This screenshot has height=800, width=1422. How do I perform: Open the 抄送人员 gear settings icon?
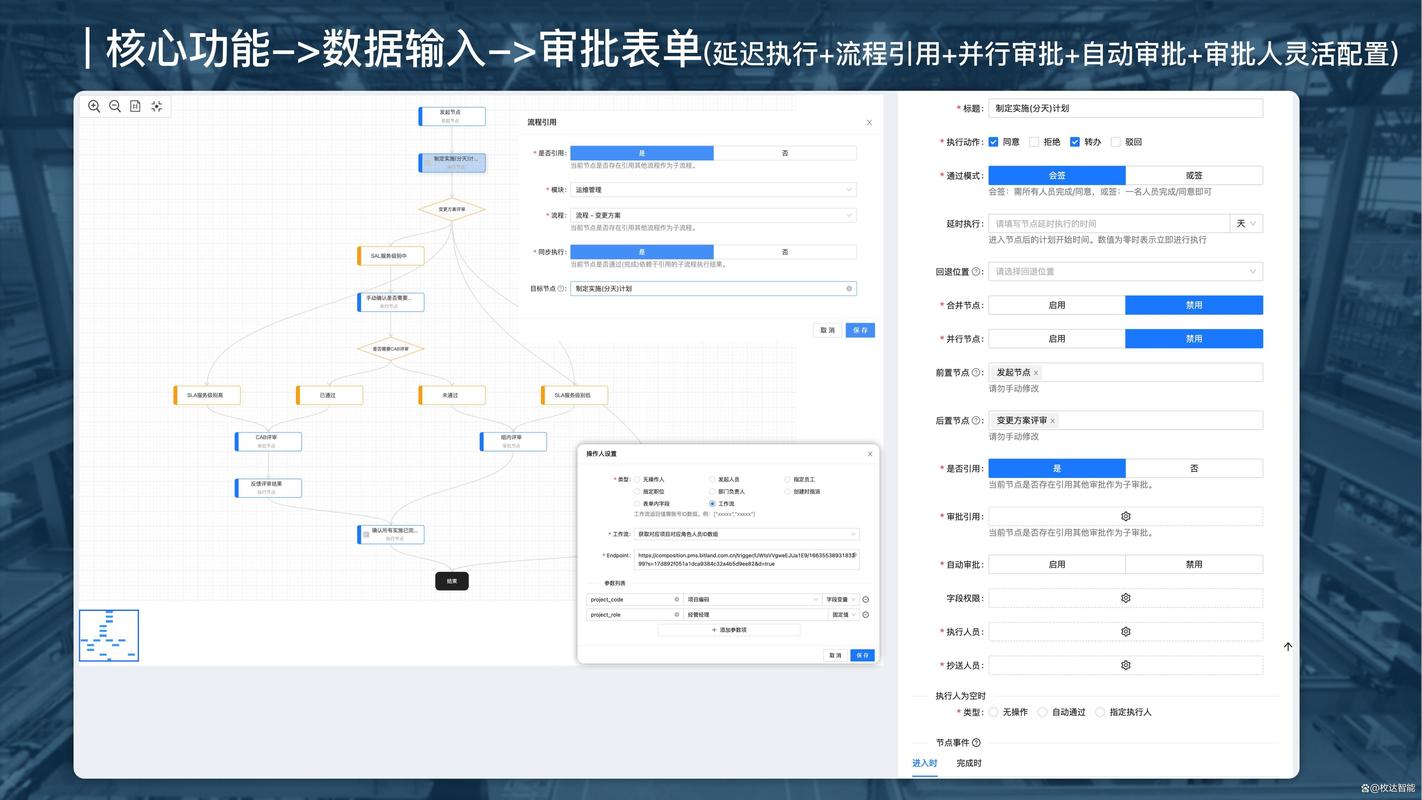pyautogui.click(x=1126, y=664)
